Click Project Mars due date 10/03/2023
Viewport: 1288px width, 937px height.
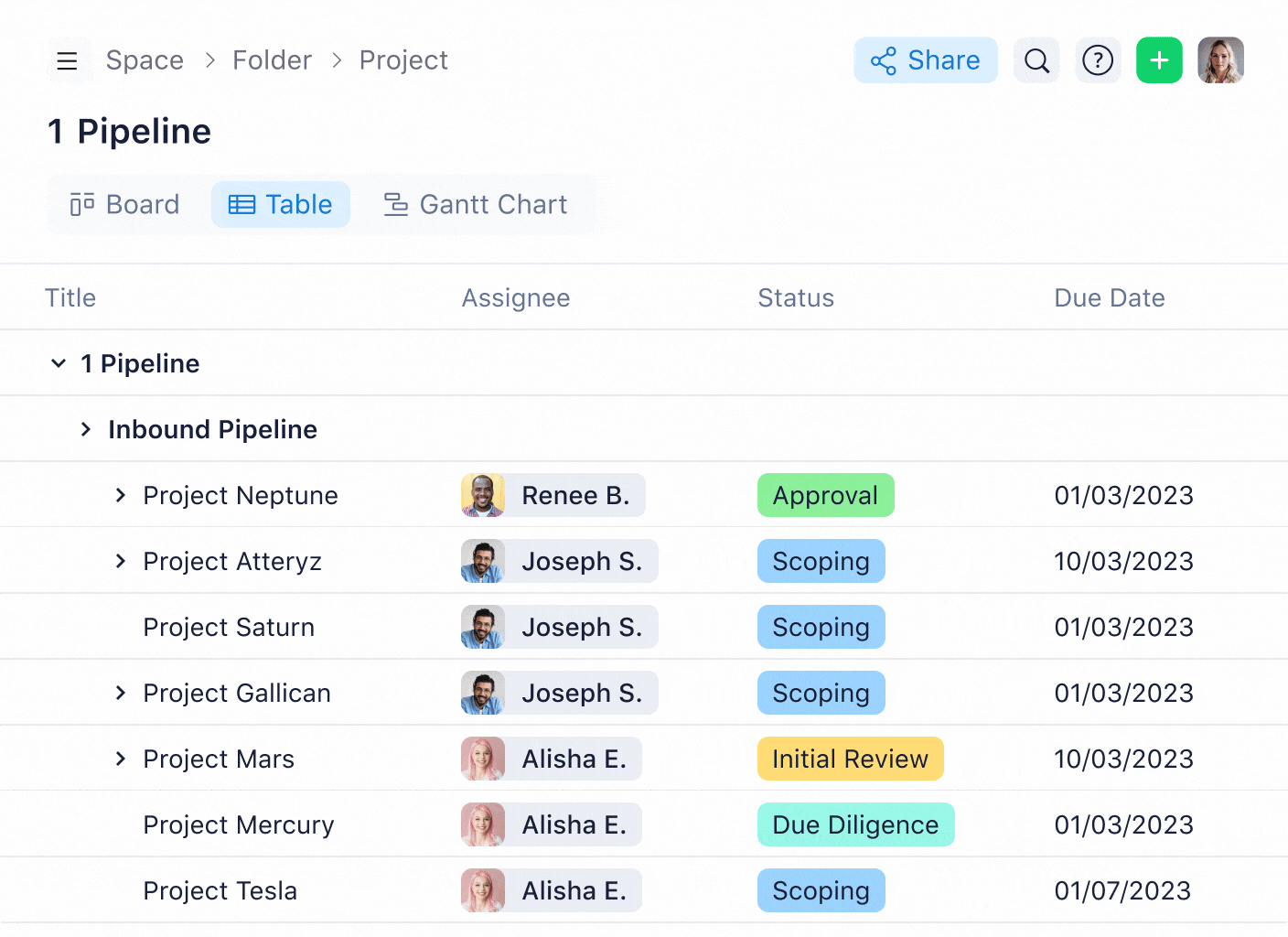coord(1124,759)
